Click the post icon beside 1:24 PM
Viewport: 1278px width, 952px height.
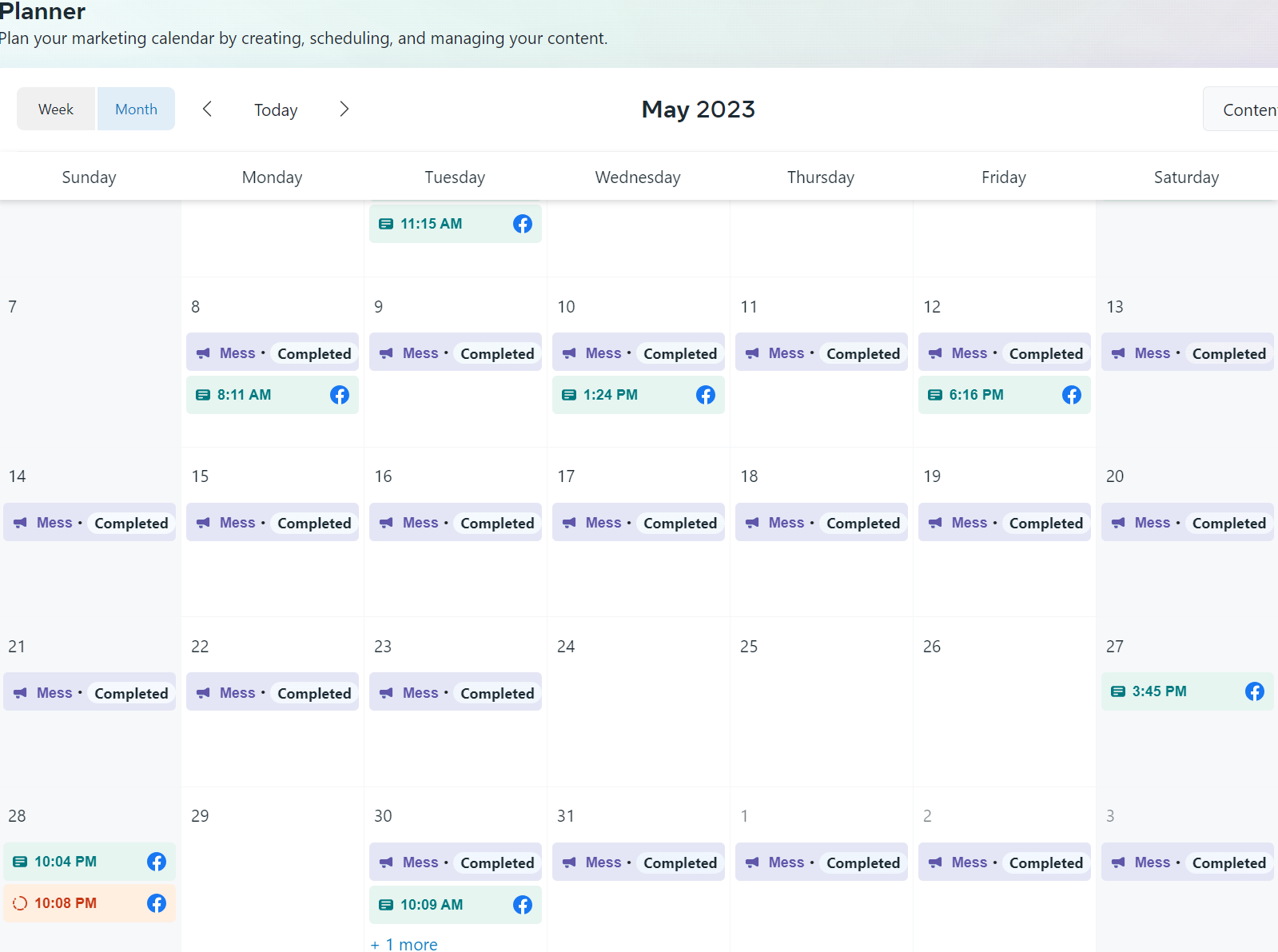569,395
